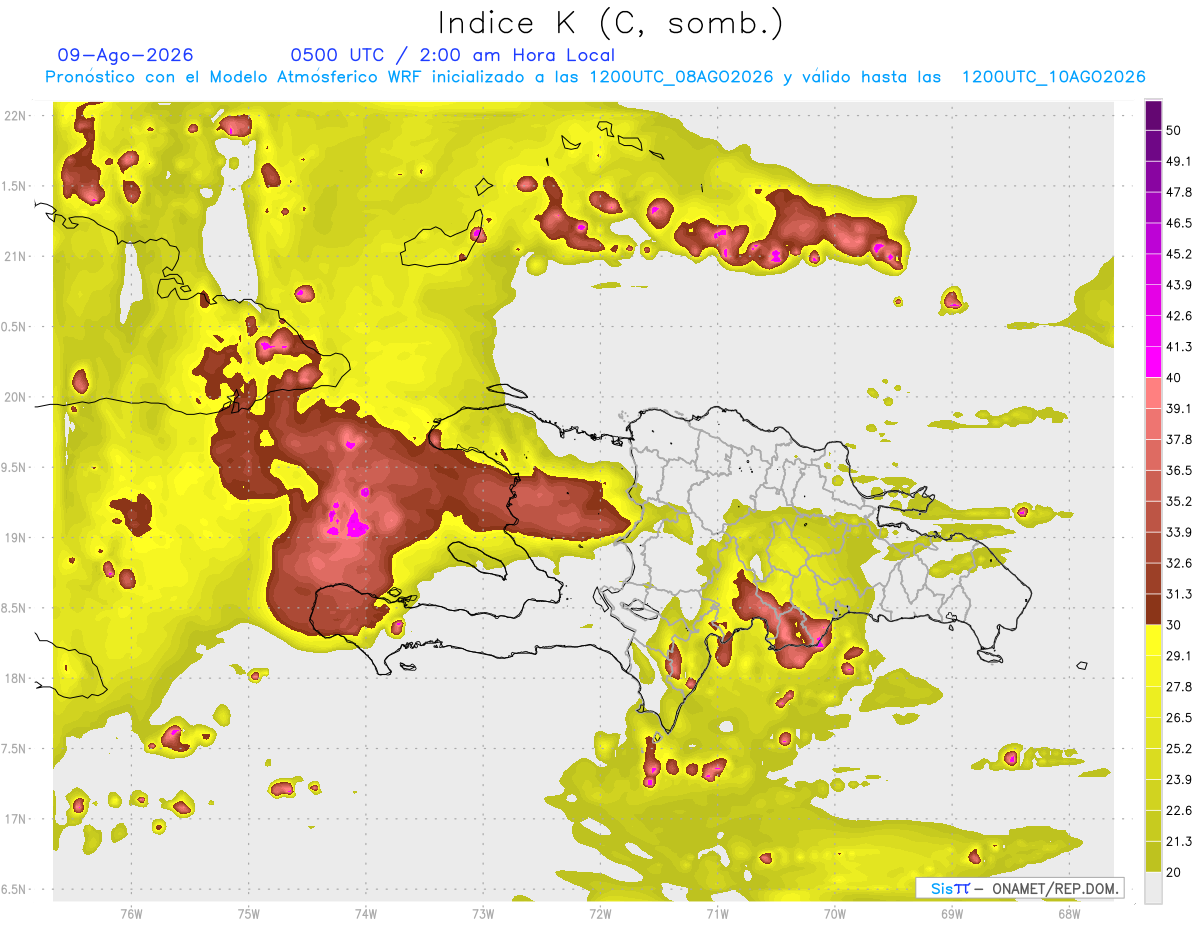Click the colorbar value "43.9"
This screenshot has width=1200, height=927.
tap(1179, 285)
